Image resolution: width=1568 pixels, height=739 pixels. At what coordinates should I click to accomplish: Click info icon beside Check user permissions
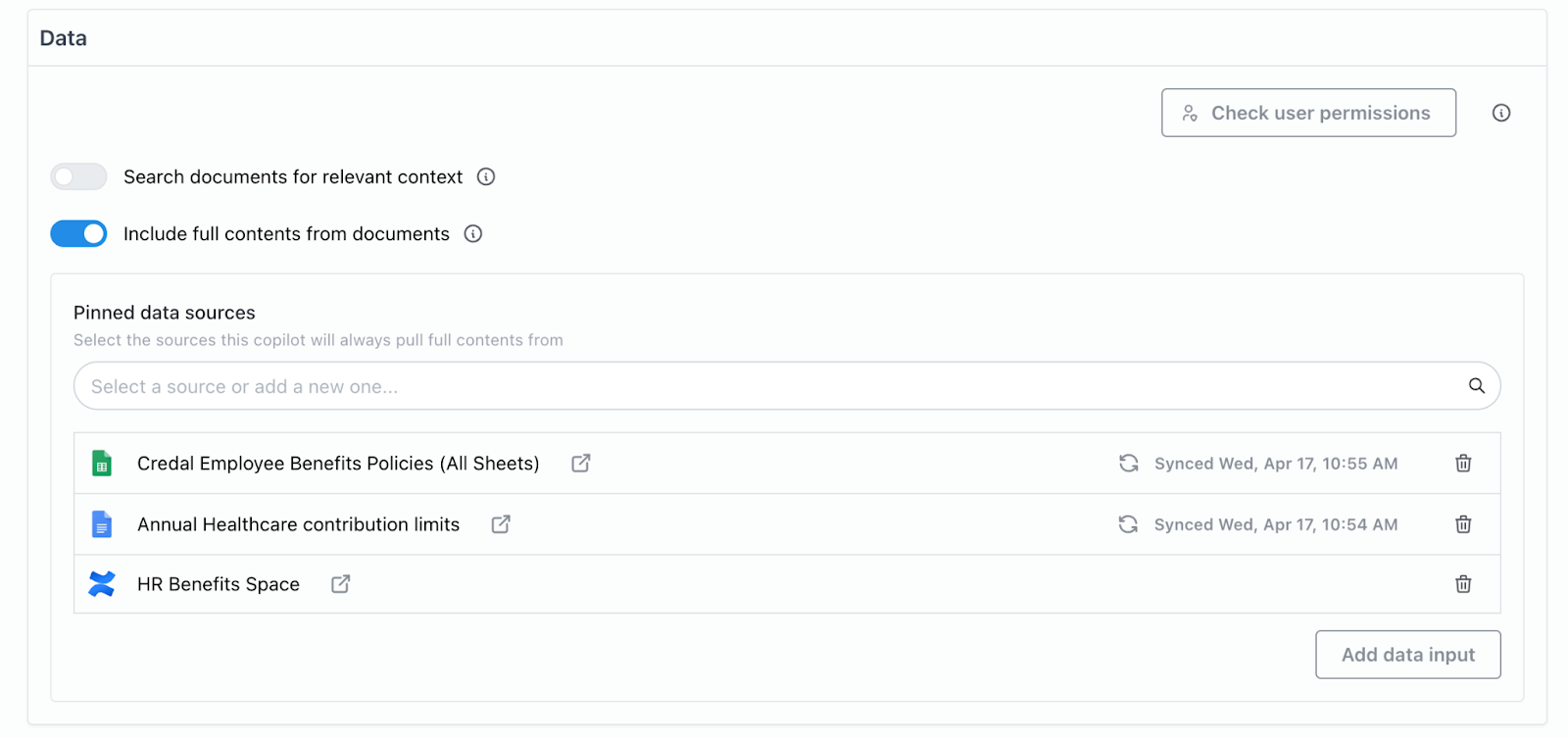point(1500,113)
